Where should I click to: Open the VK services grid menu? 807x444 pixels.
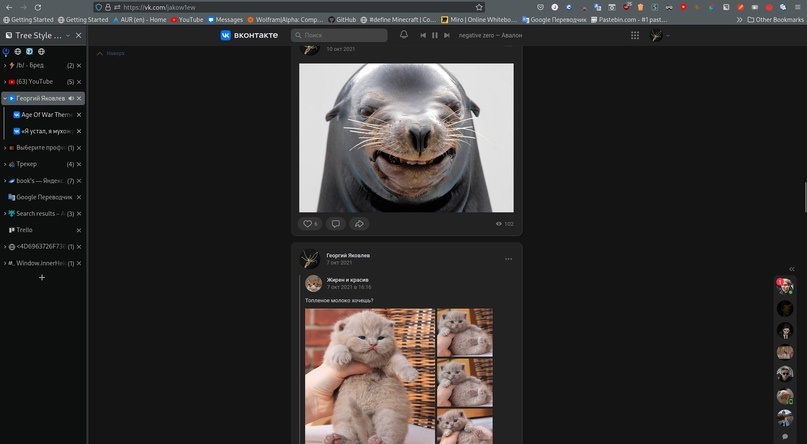click(x=635, y=35)
